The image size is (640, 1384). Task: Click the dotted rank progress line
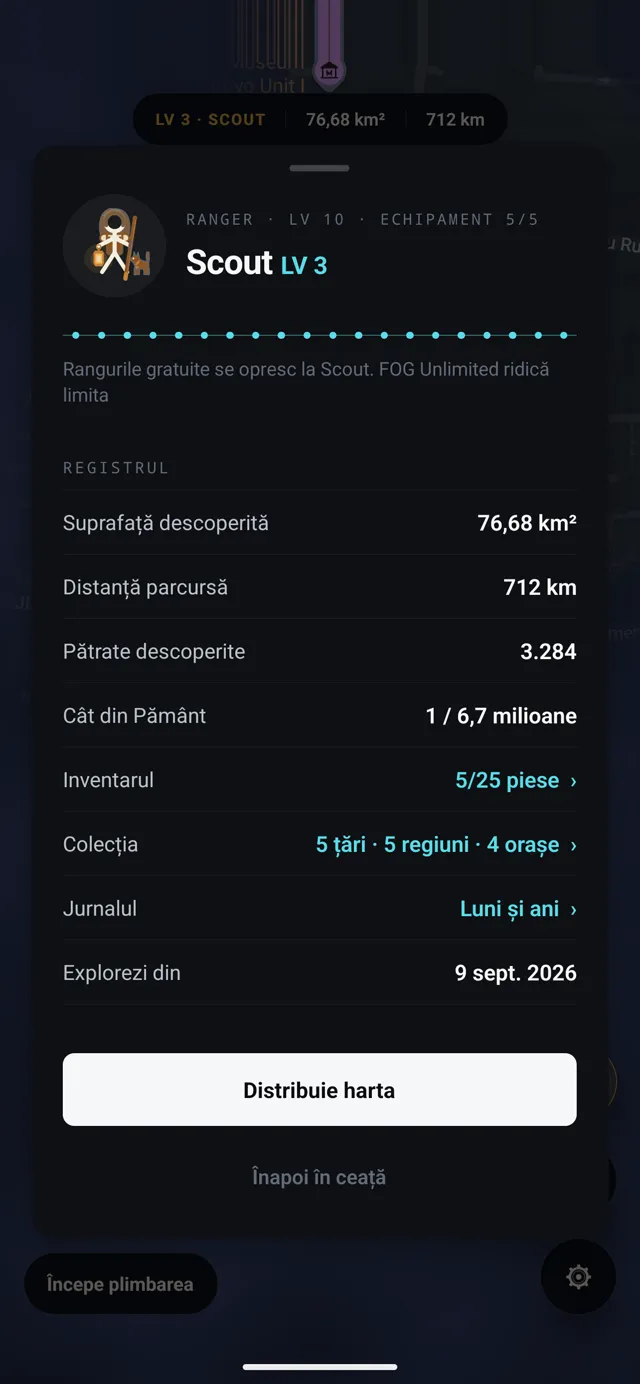pos(320,335)
